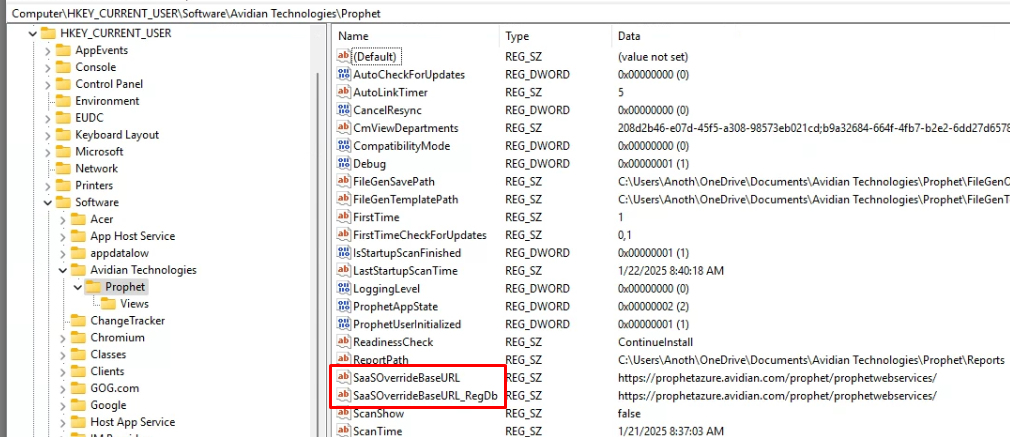Click the string icon beside SaaSOverrideBaseURL
The width and height of the screenshot is (1010, 437).
pyautogui.click(x=344, y=377)
